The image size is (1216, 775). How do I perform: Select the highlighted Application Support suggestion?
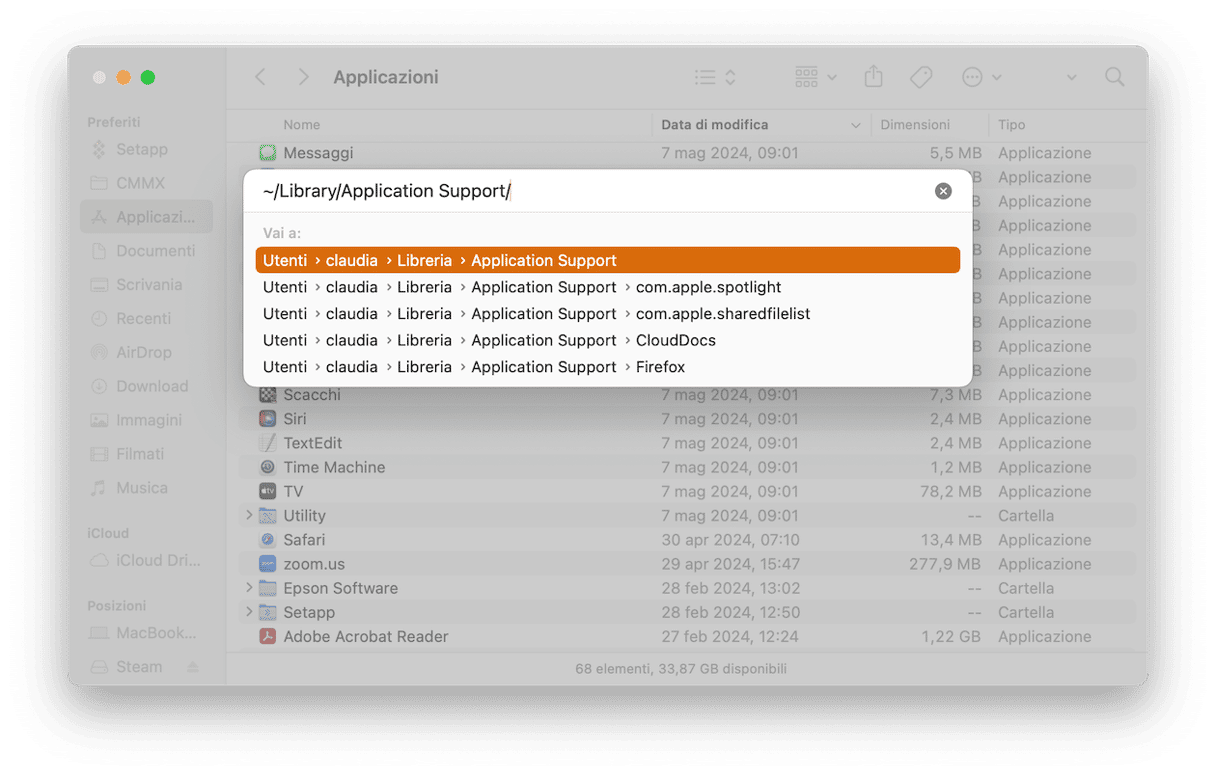[x=607, y=260]
